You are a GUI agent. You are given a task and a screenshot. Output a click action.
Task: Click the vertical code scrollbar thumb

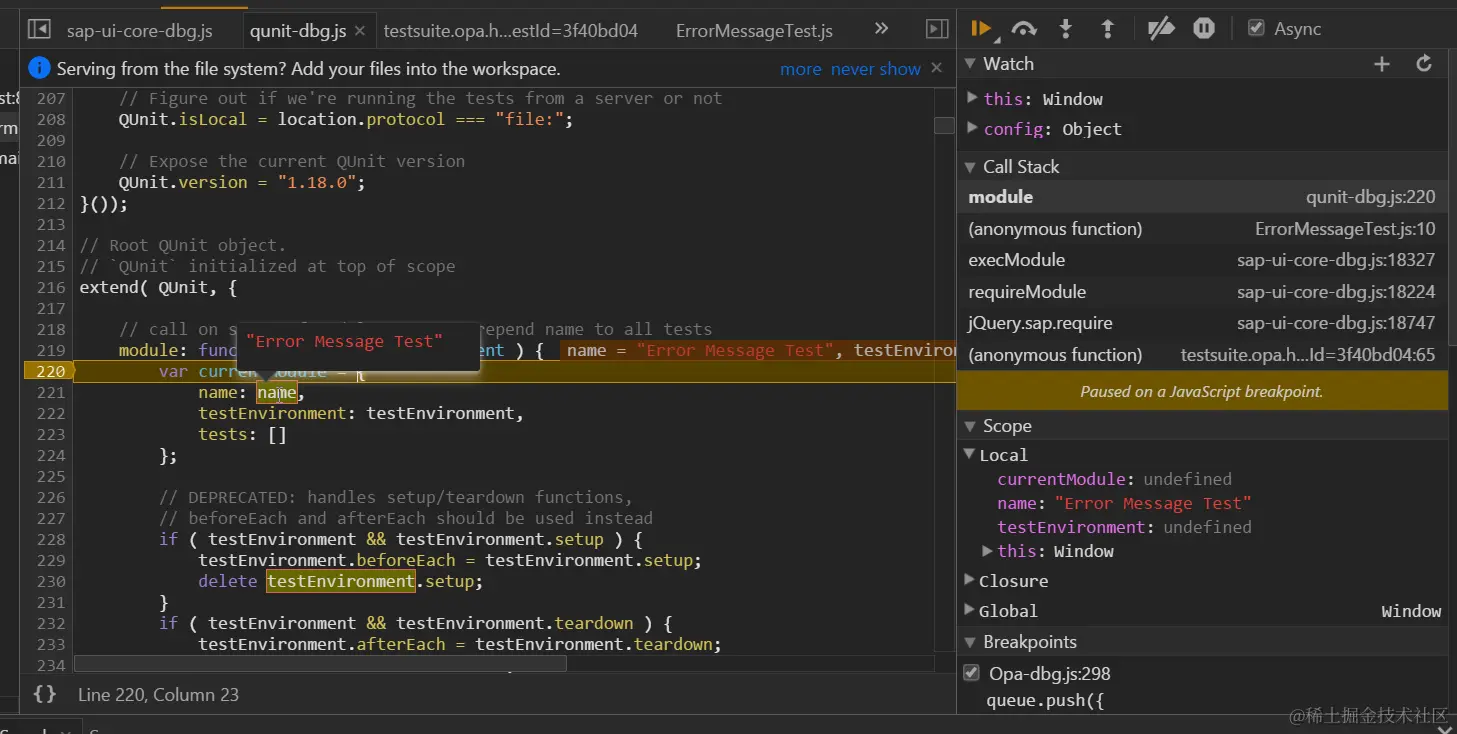pyautogui.click(x=944, y=125)
